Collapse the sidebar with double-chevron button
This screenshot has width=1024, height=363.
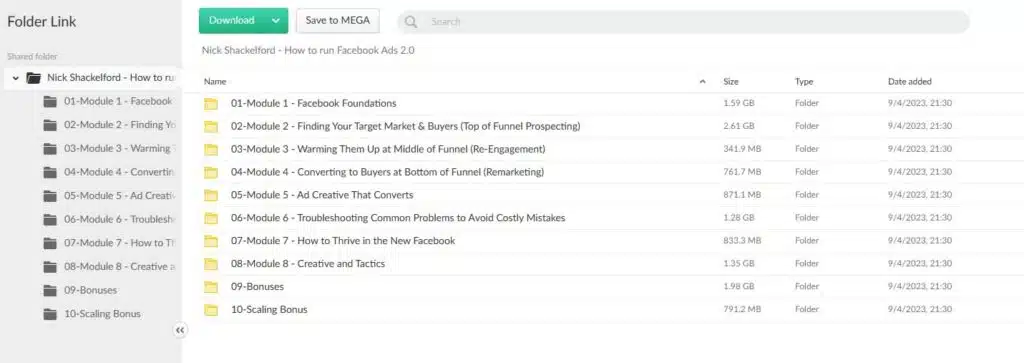pos(180,330)
